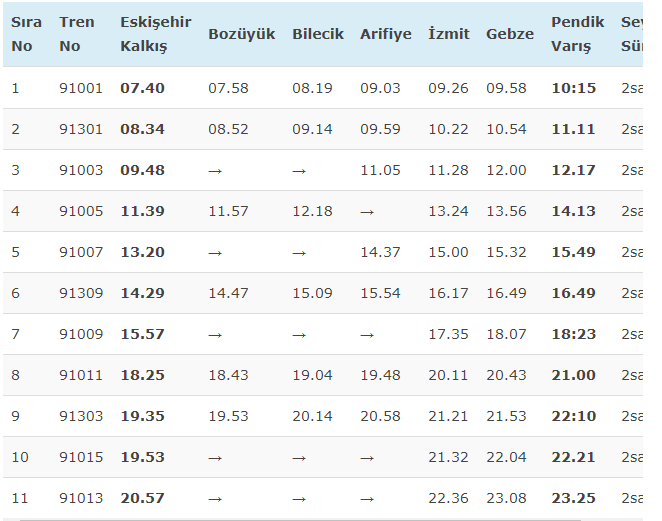Click train number 91001

click(x=81, y=88)
